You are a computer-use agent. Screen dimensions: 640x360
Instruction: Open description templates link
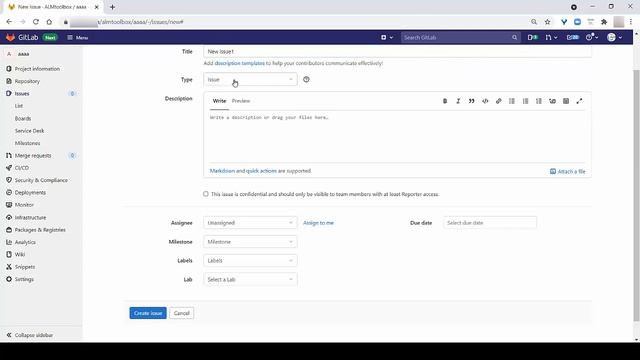(x=240, y=63)
